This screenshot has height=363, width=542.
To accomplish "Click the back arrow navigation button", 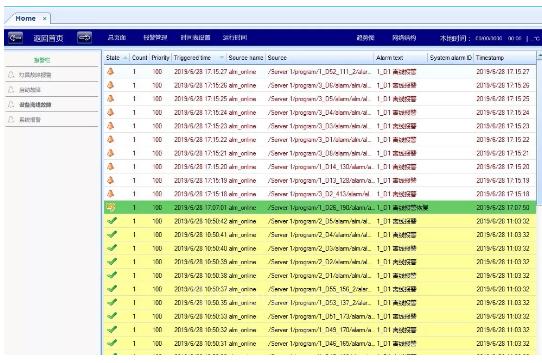I will point(16,38).
